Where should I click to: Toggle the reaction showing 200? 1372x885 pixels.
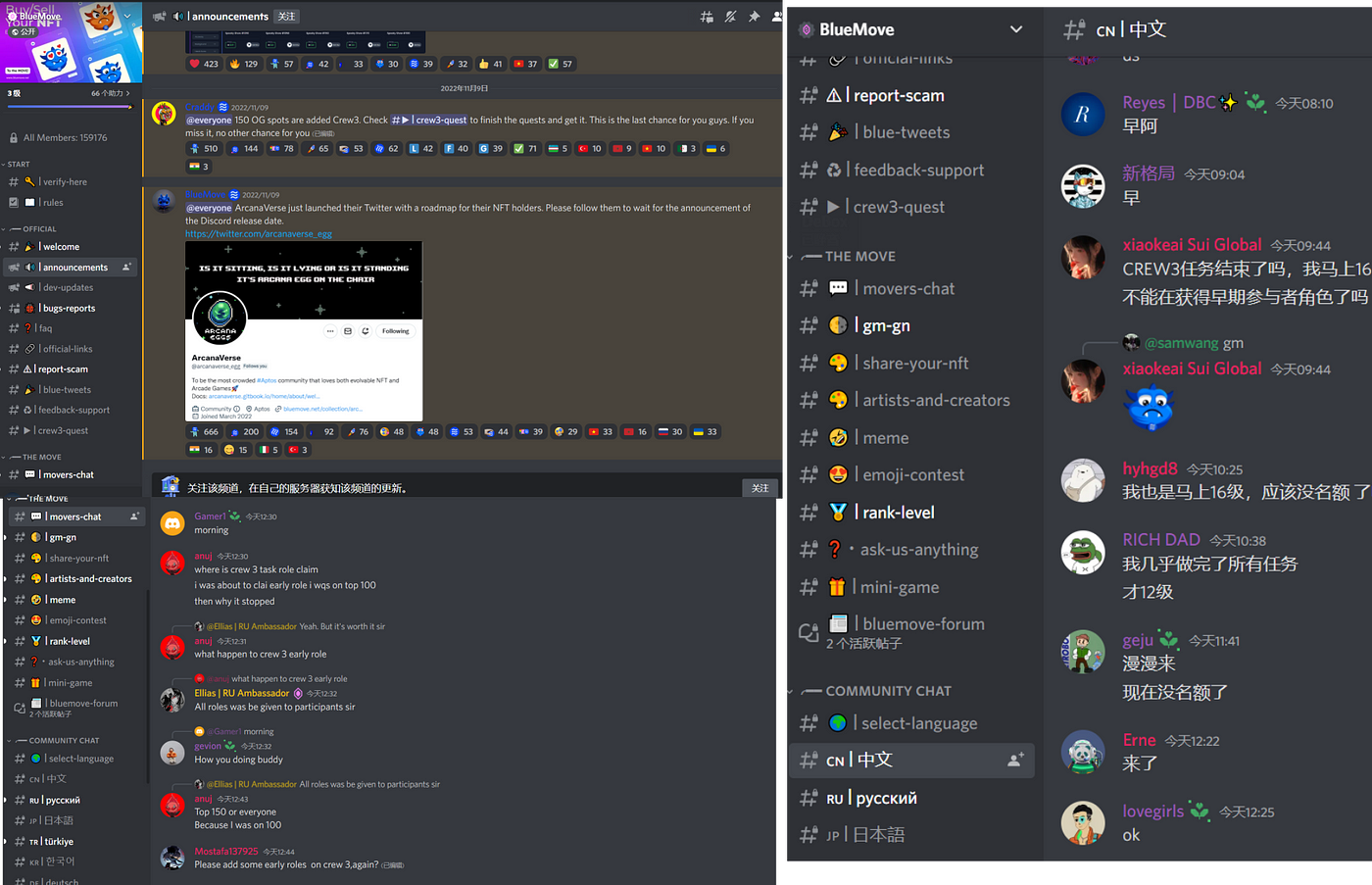(x=245, y=431)
